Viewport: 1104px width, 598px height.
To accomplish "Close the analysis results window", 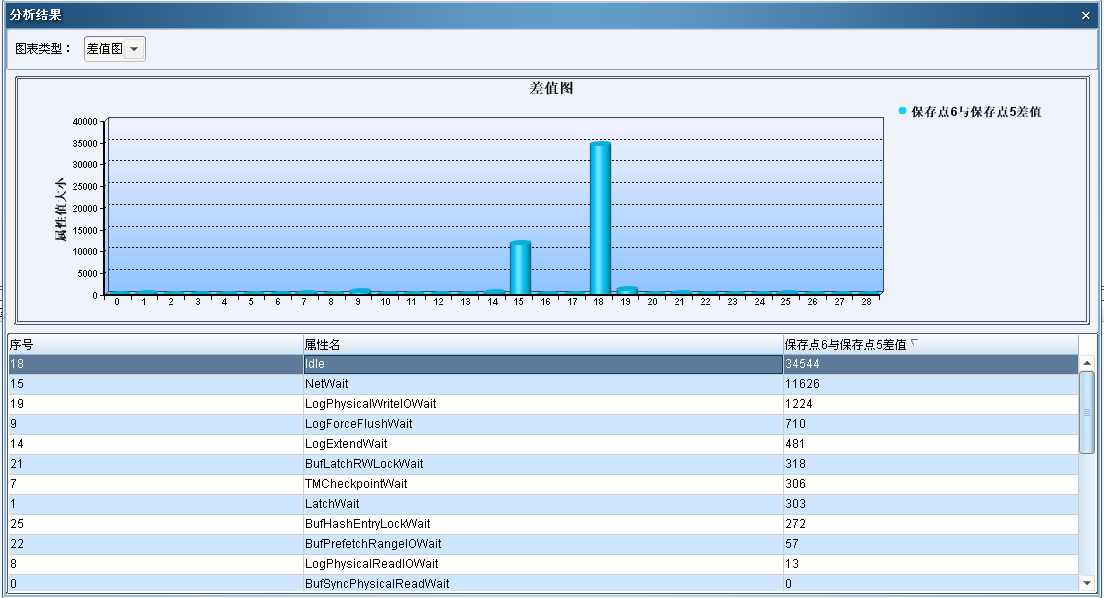I will [1086, 15].
